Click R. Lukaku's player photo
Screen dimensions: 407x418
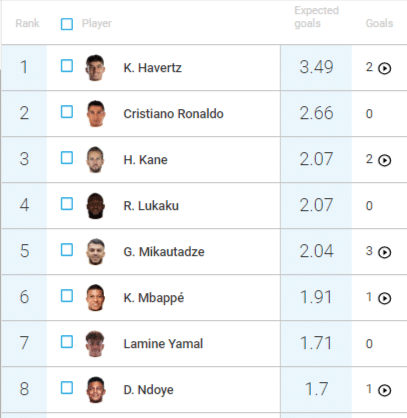click(96, 206)
